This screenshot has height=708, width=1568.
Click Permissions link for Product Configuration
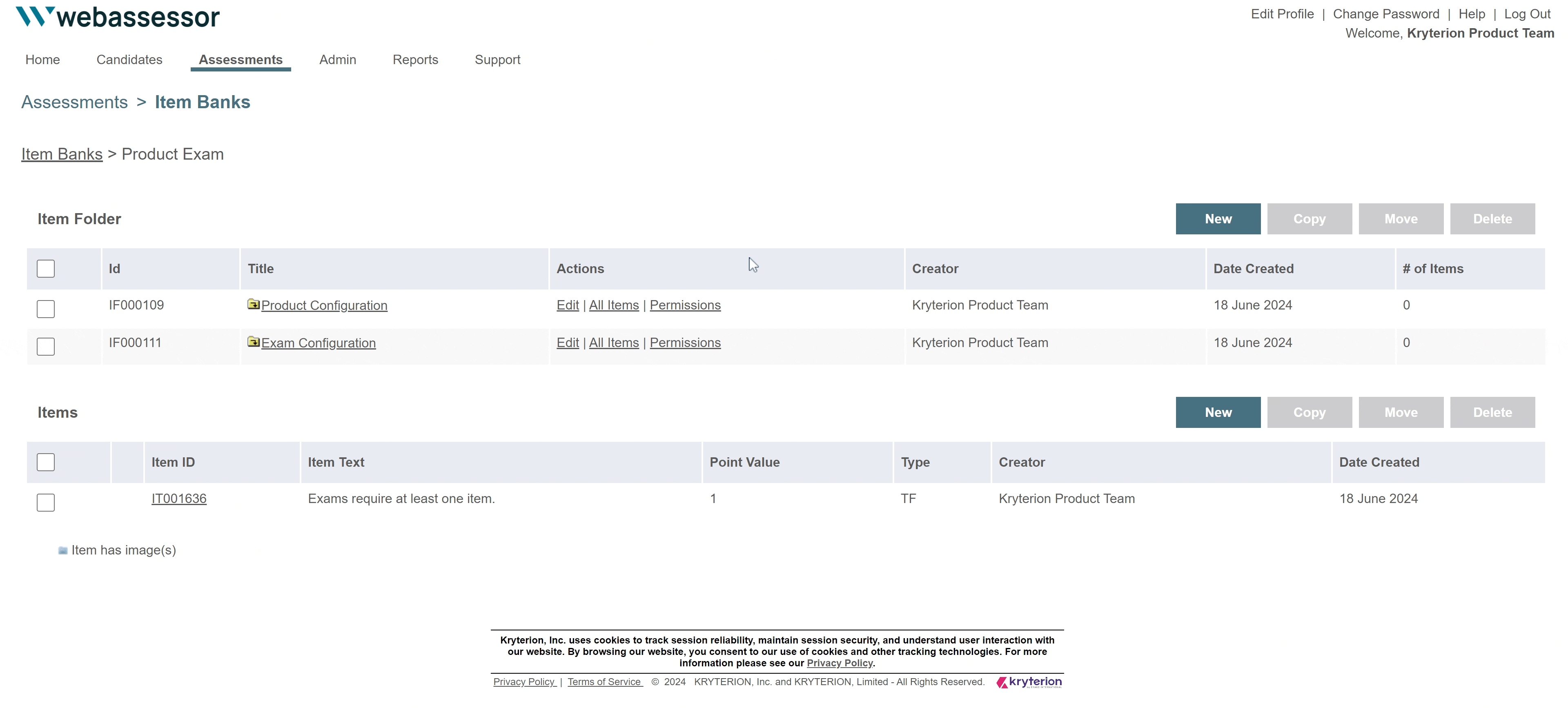click(x=685, y=305)
